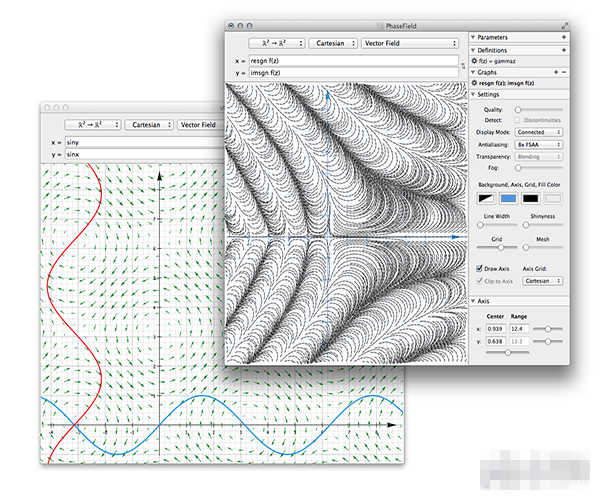Click the gear icon beside resgn f(z) graph

[475, 84]
